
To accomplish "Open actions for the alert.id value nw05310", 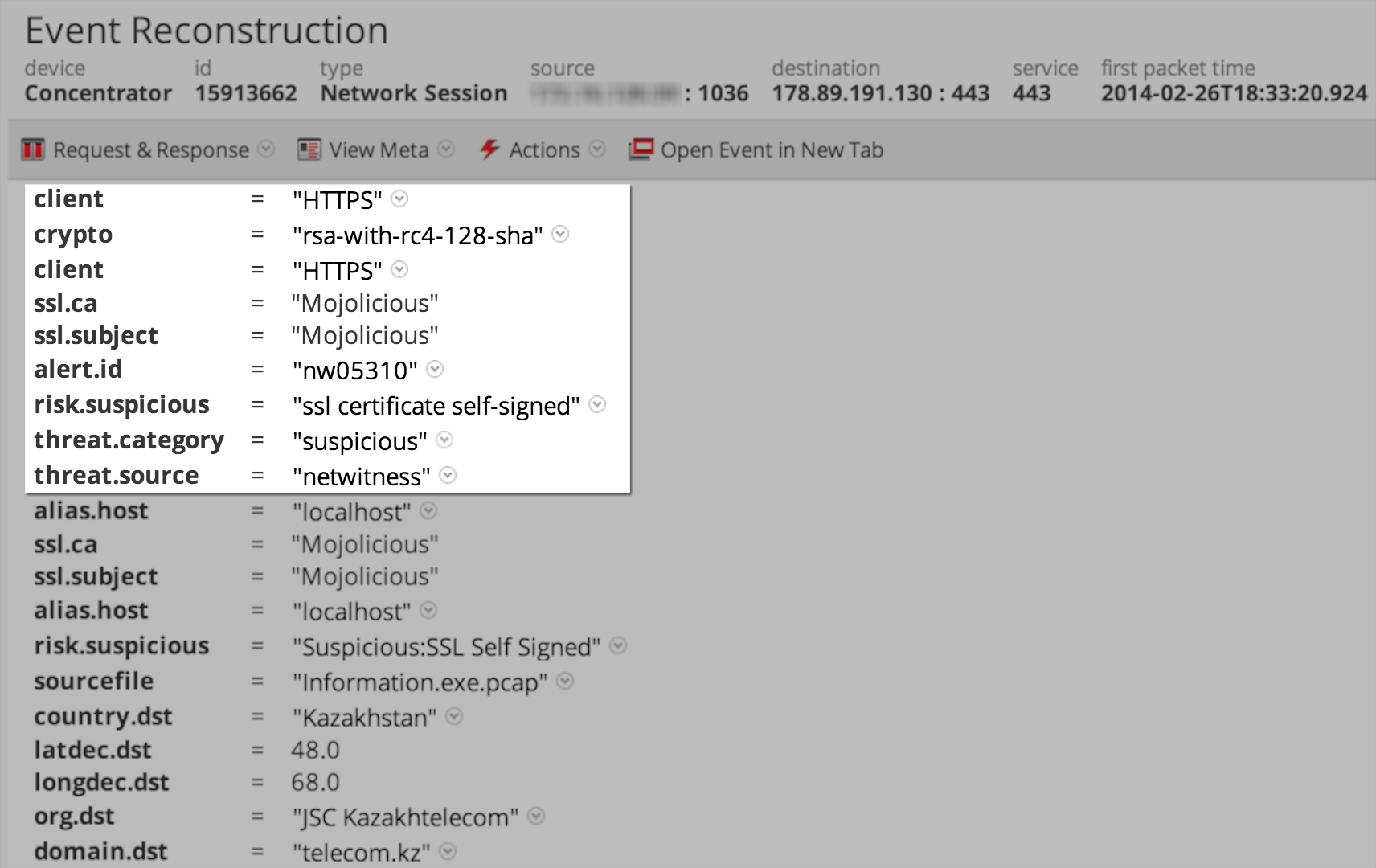I will click(435, 370).
